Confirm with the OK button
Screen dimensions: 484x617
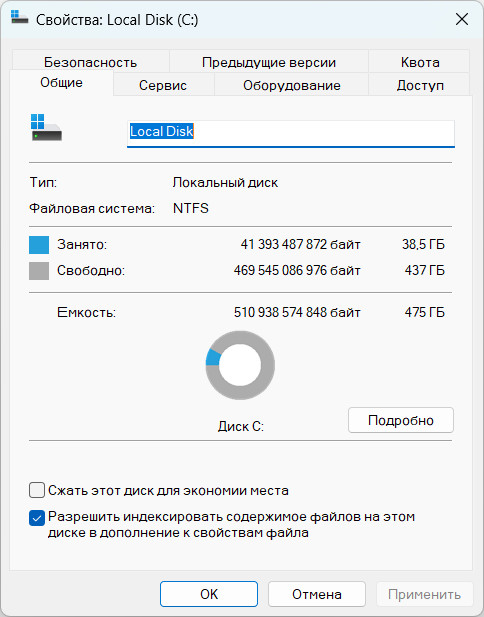tap(209, 594)
